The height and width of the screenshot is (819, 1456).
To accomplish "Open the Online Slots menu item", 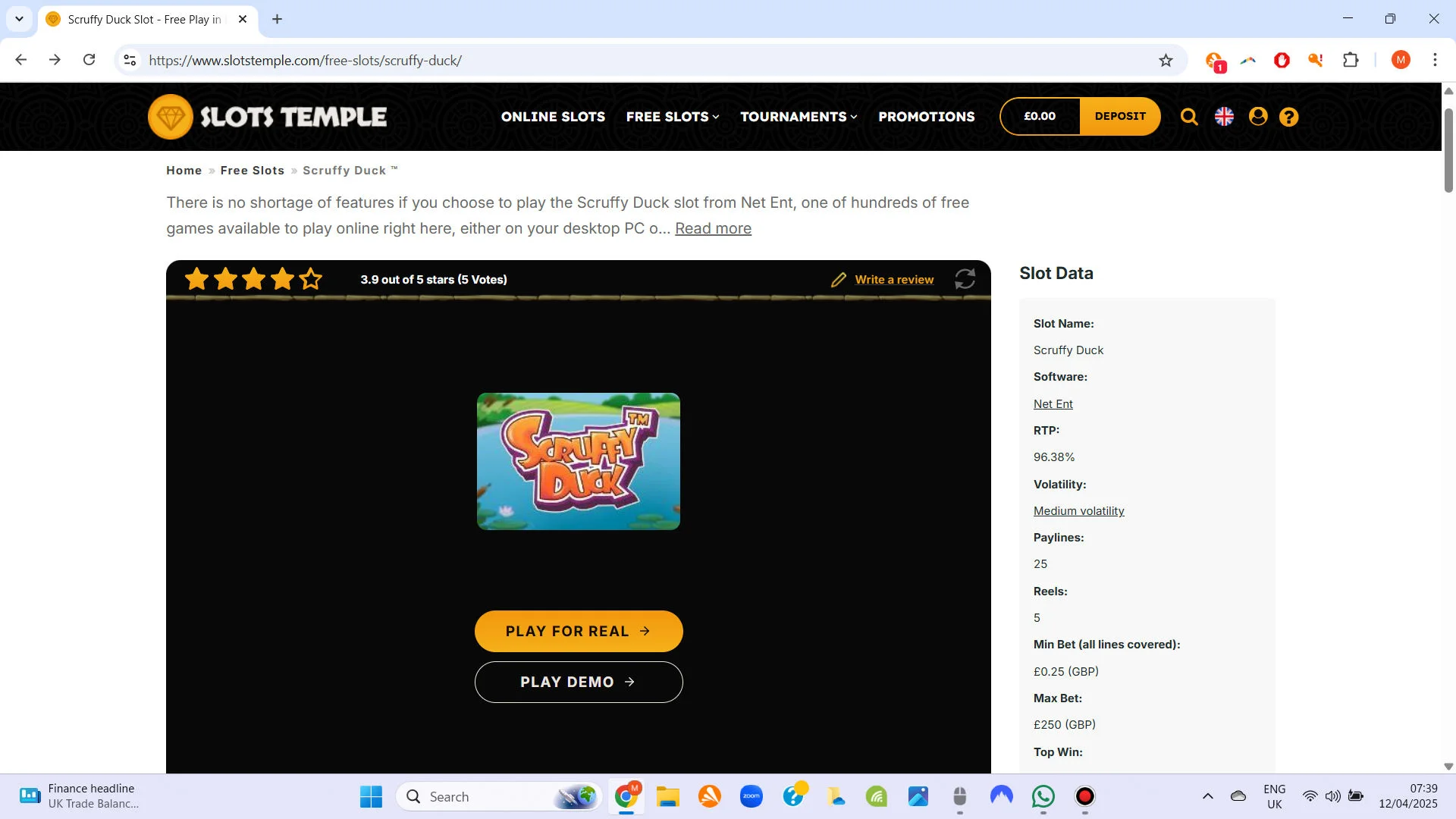I will tap(553, 117).
